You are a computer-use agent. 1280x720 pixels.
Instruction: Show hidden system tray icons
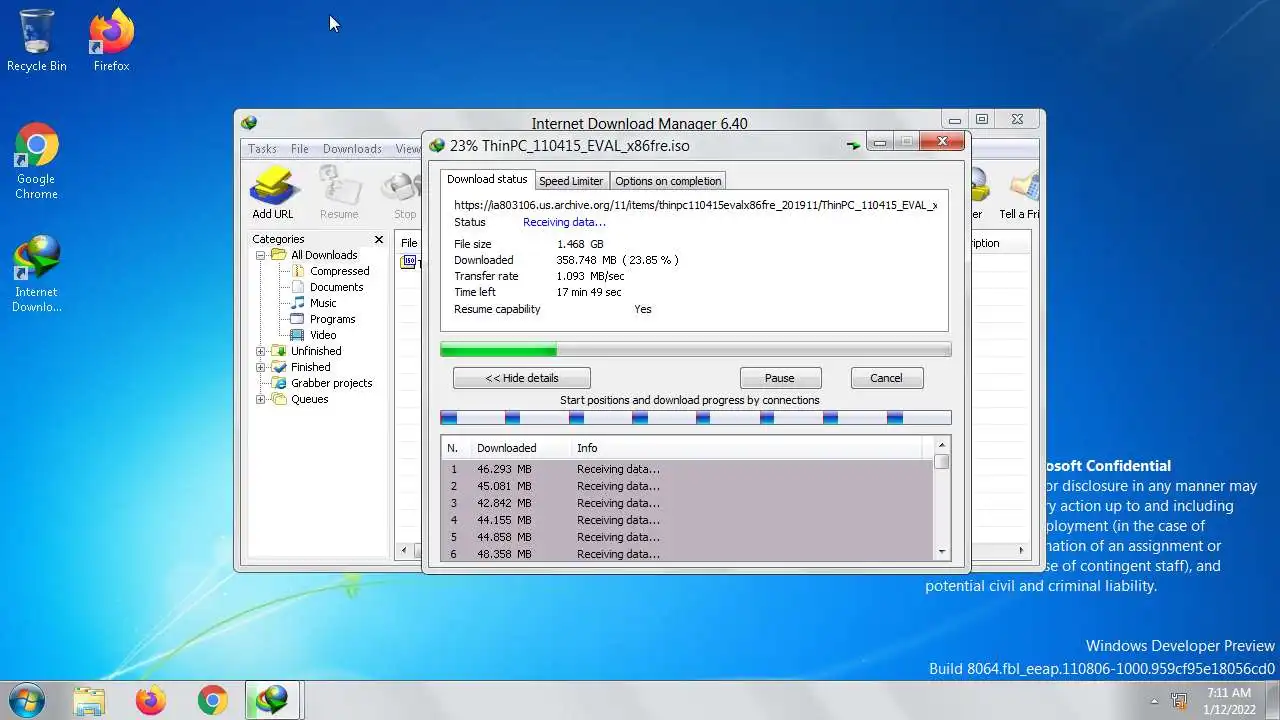(1154, 701)
